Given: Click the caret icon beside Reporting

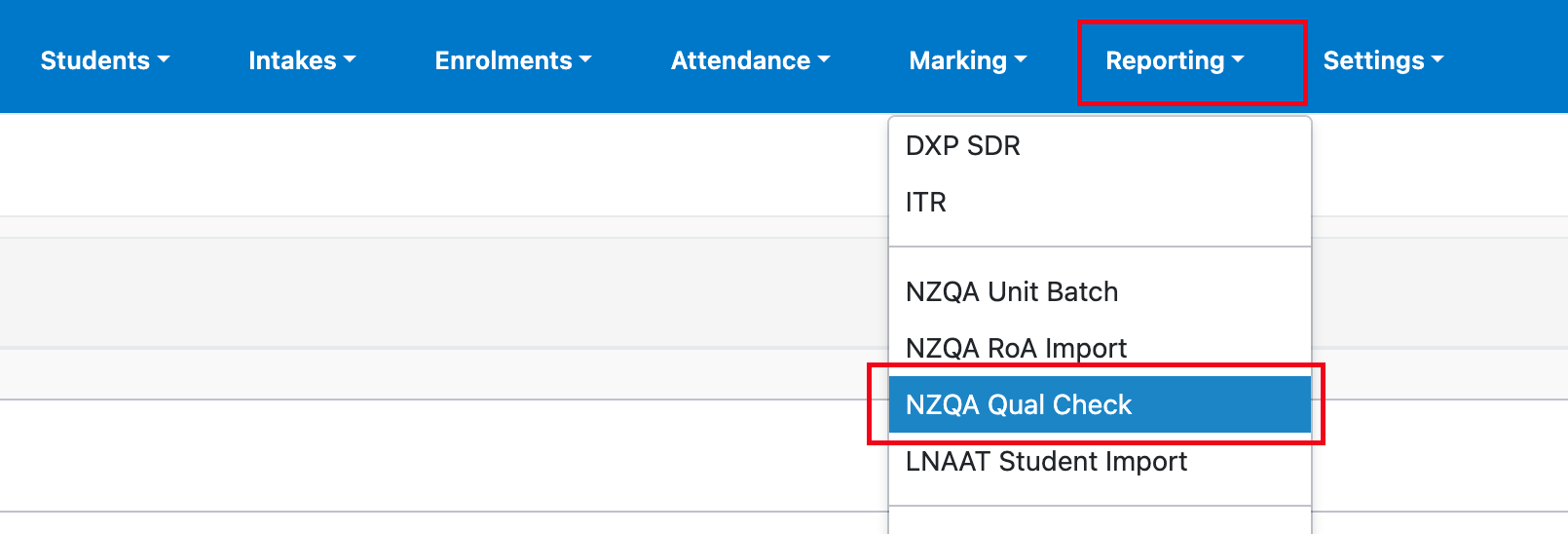Looking at the screenshot, I should pyautogui.click(x=1238, y=59).
